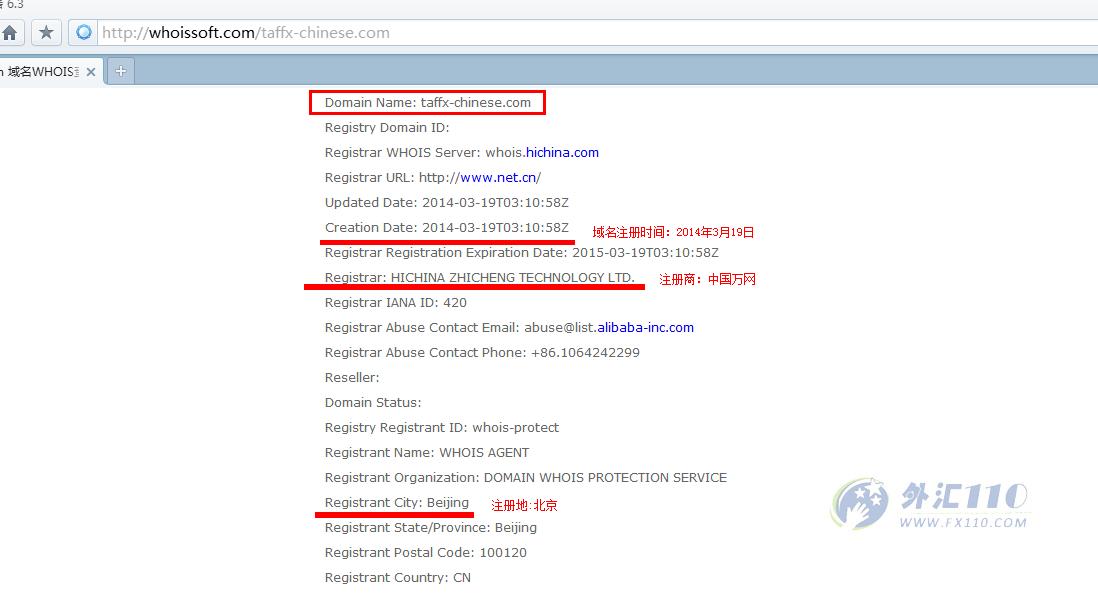Click Registrar: HICHINA ZHICHENG TECHNOLOGY LTD. line
Screen dimensions: 1098x594
click(x=480, y=278)
